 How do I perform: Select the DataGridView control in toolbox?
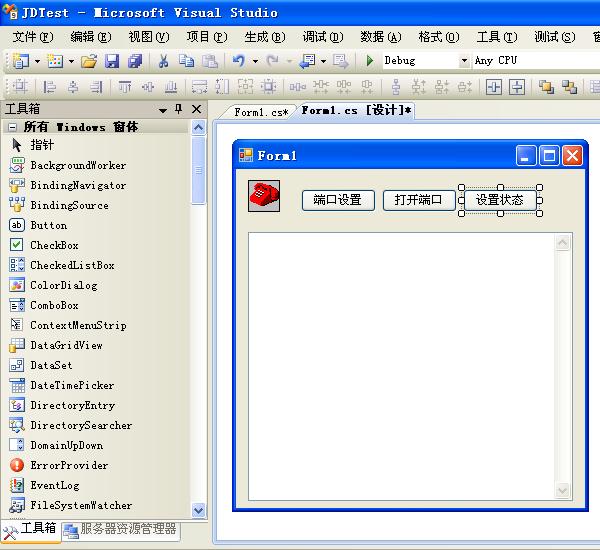[x=66, y=345]
